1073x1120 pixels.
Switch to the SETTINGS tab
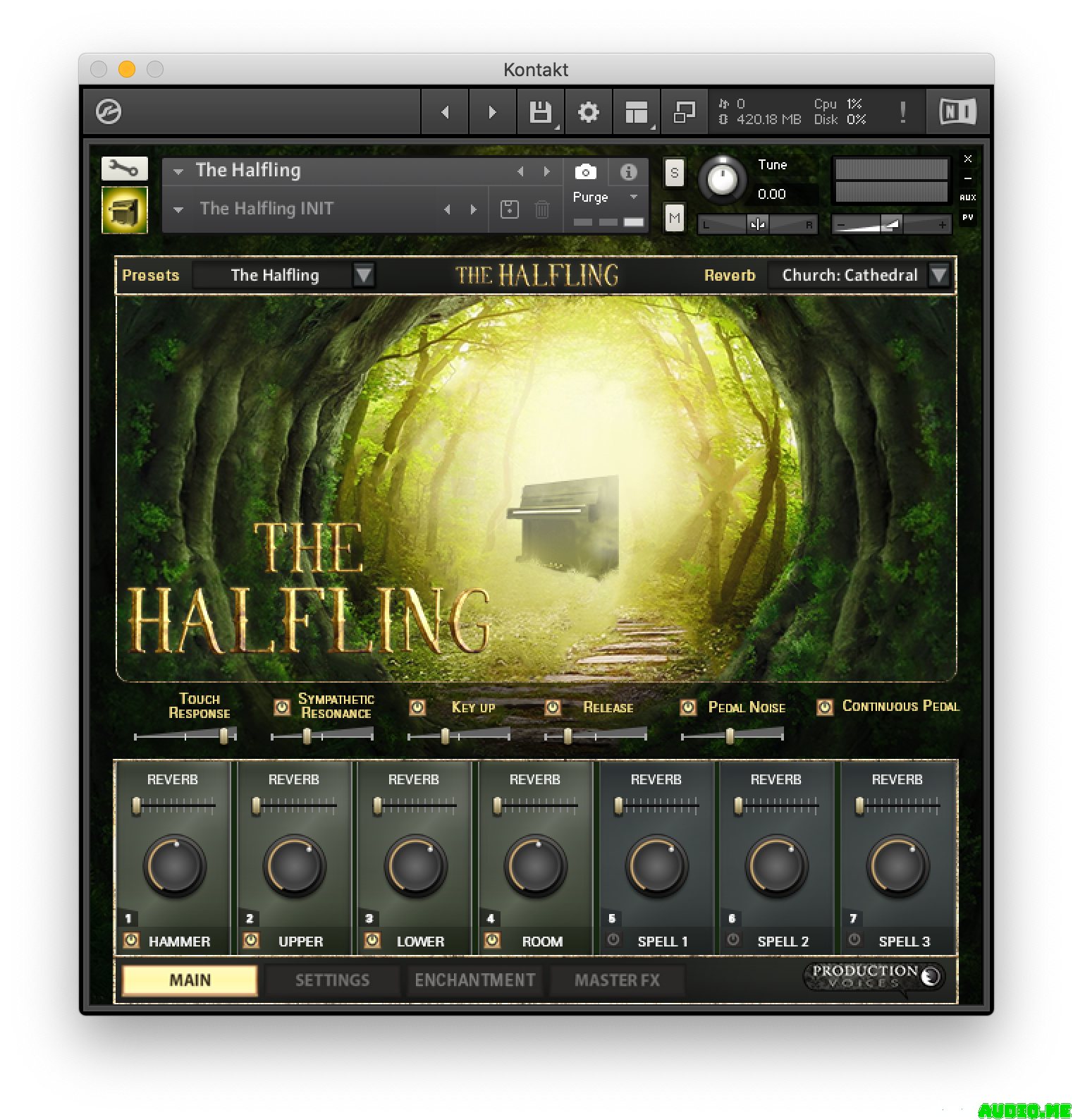point(332,980)
